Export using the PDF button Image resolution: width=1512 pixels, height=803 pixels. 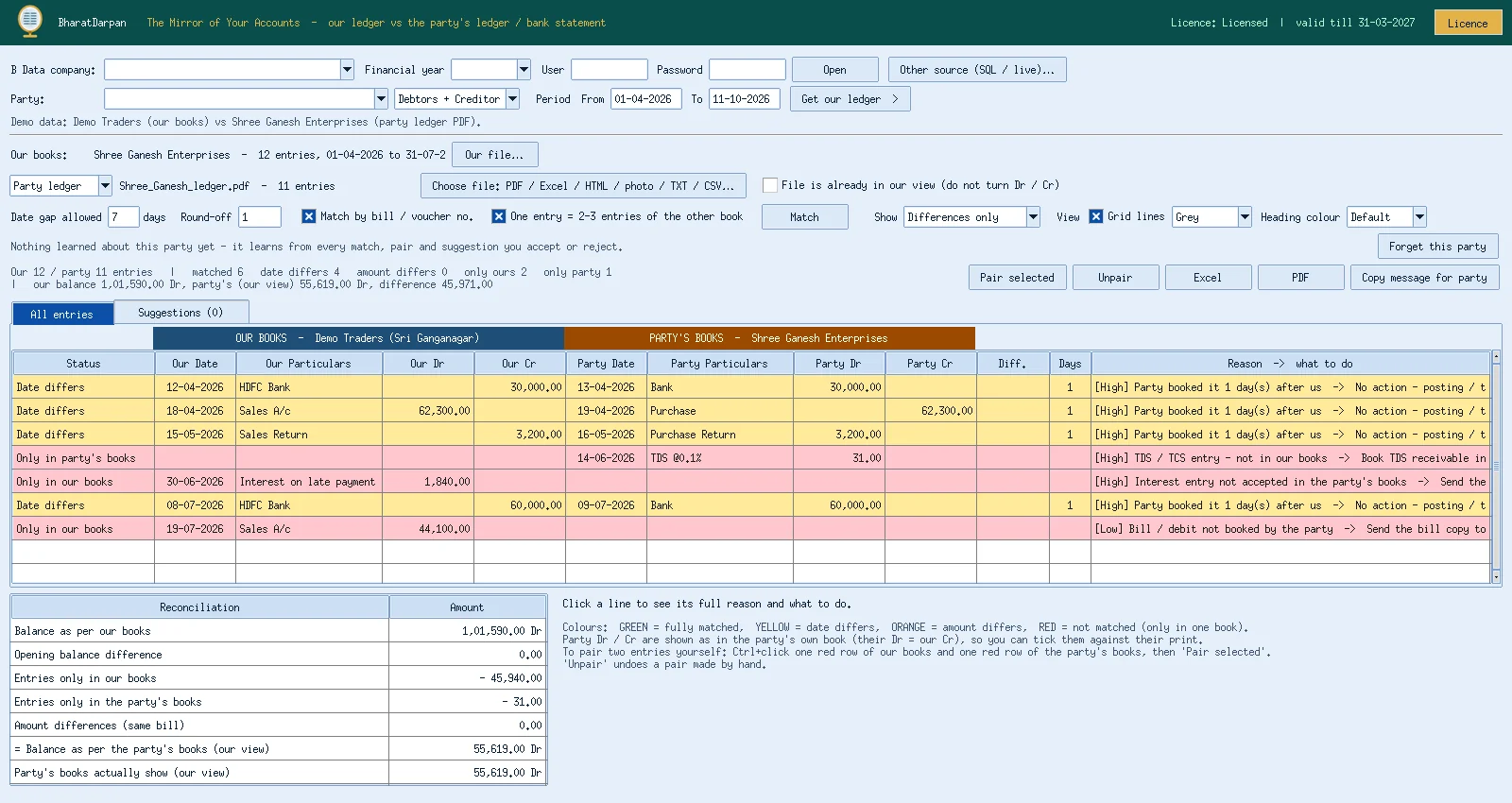(x=1300, y=278)
